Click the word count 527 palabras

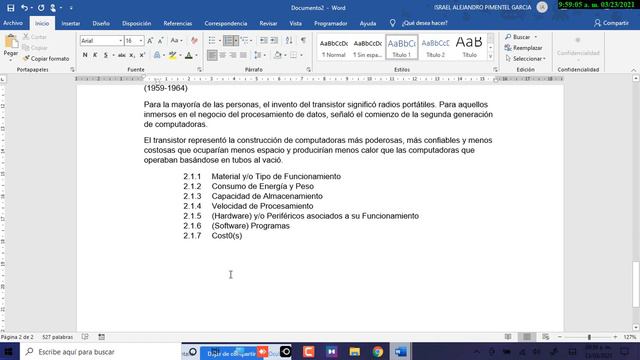[x=58, y=337]
